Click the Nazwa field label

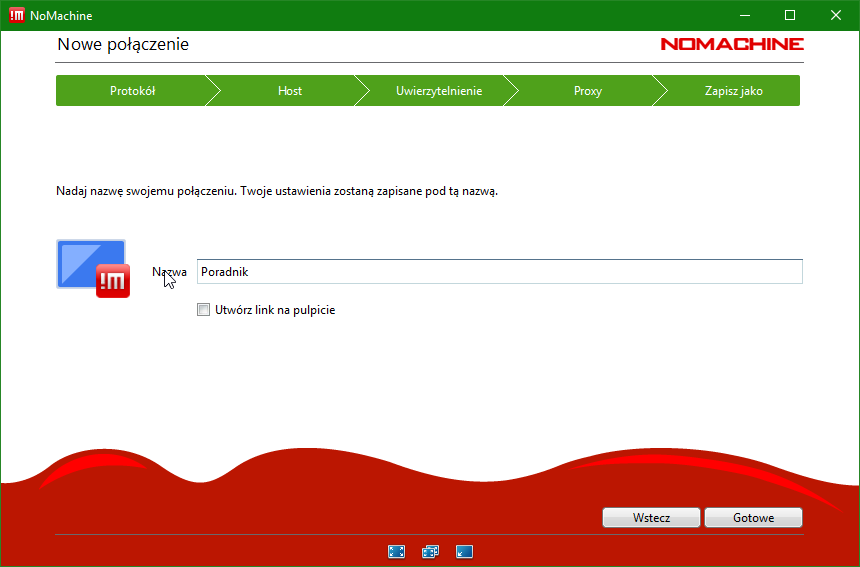(x=169, y=272)
